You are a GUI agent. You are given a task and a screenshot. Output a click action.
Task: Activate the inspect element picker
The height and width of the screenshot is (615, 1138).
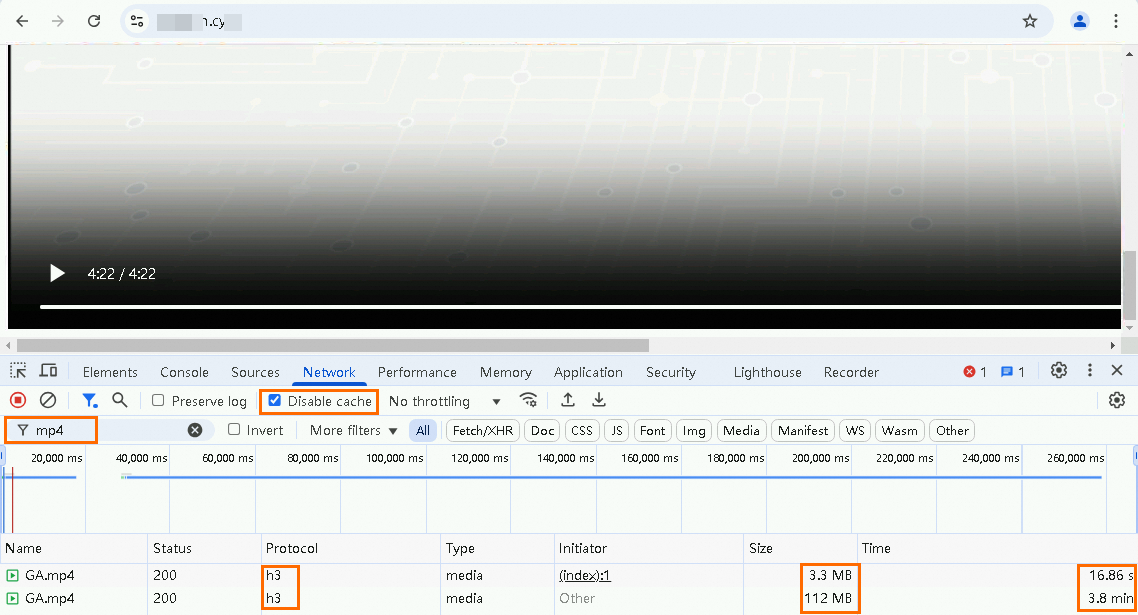click(18, 371)
